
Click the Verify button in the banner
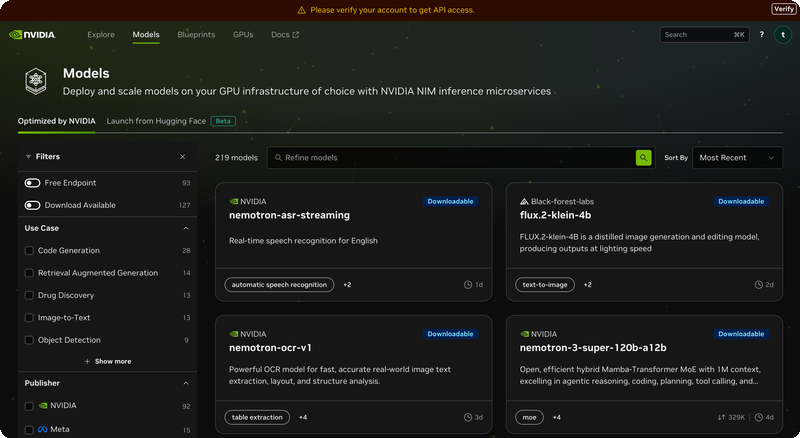[784, 9]
